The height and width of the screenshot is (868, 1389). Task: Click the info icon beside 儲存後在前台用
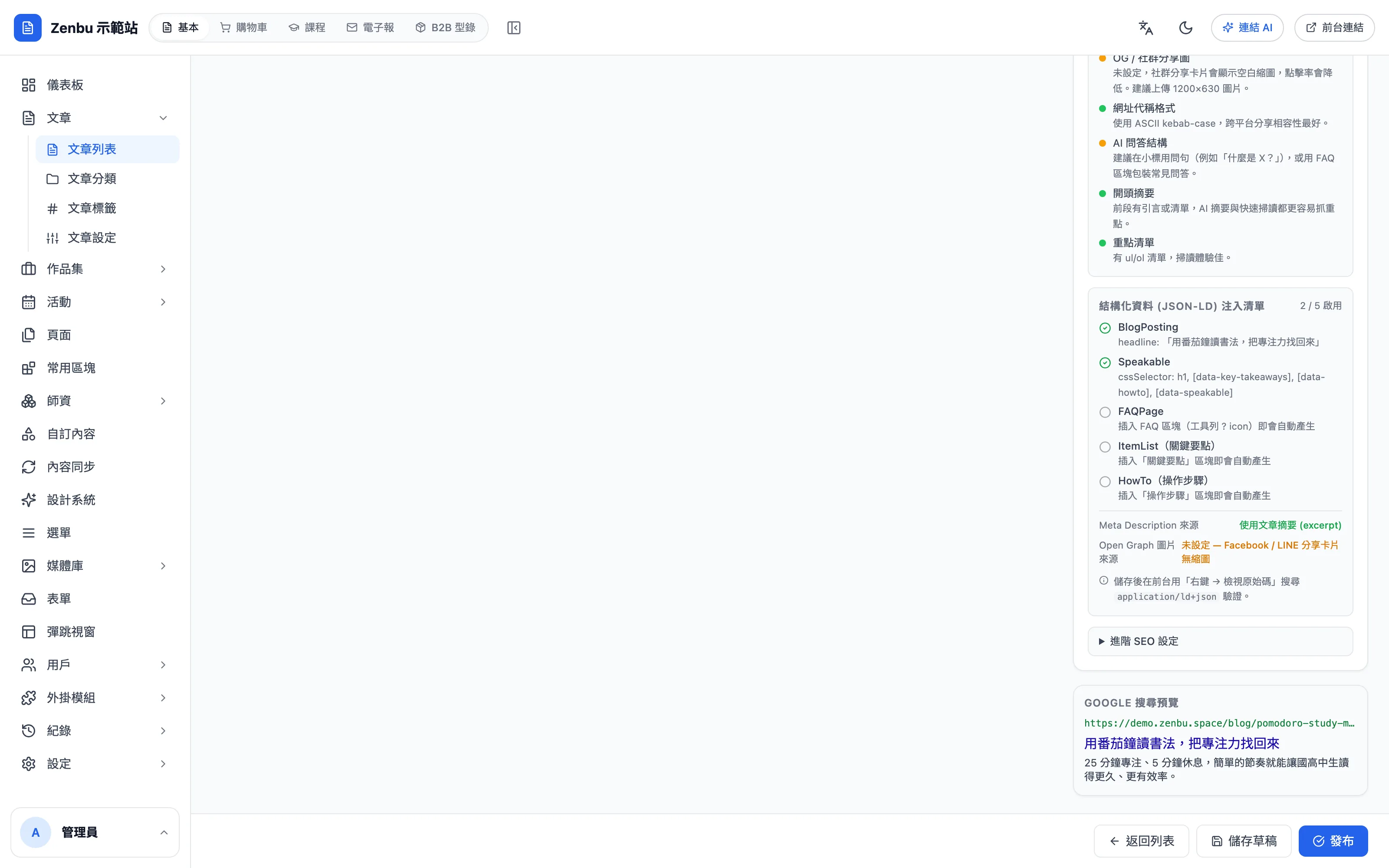1104,581
